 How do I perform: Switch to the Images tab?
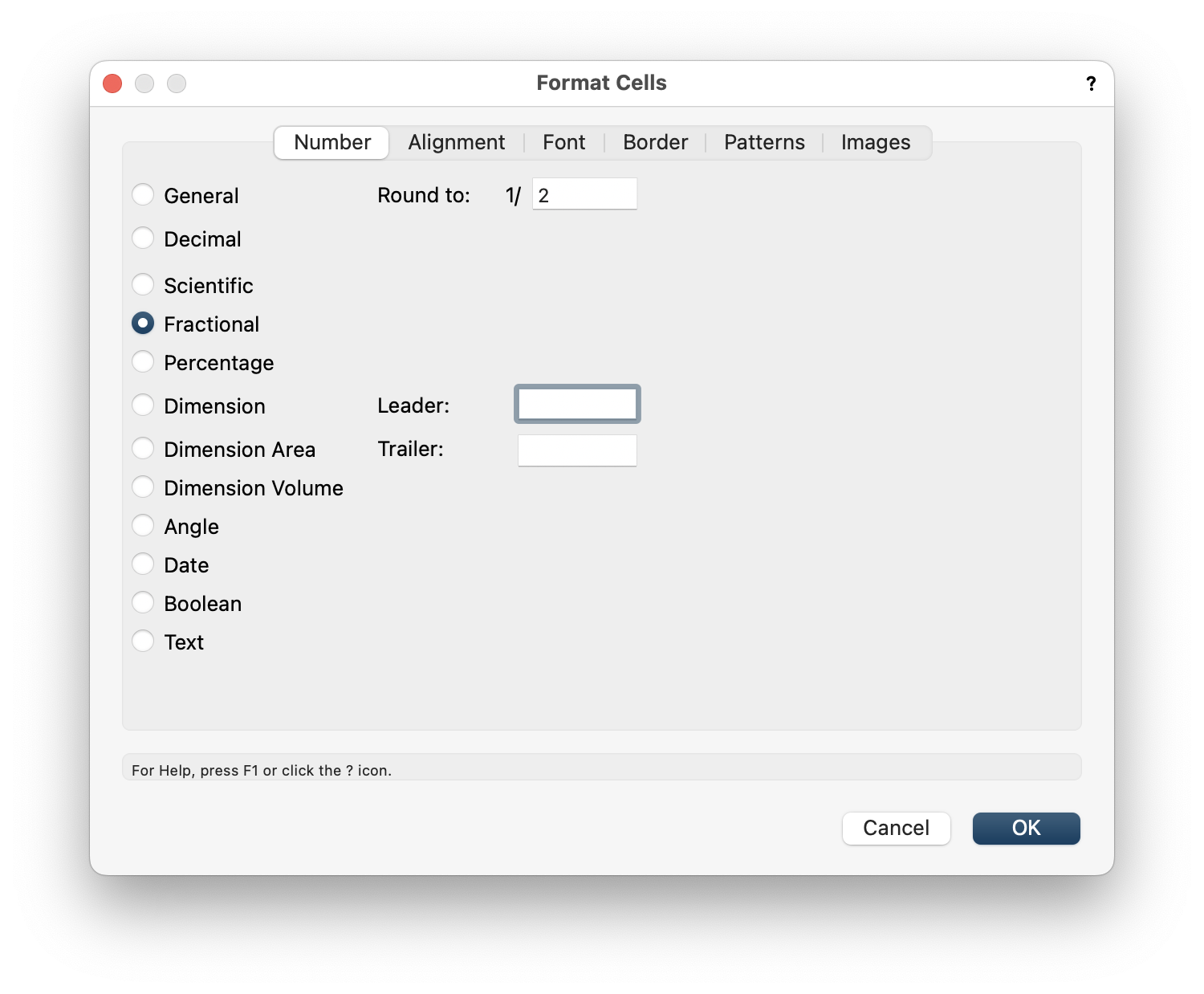point(875,143)
